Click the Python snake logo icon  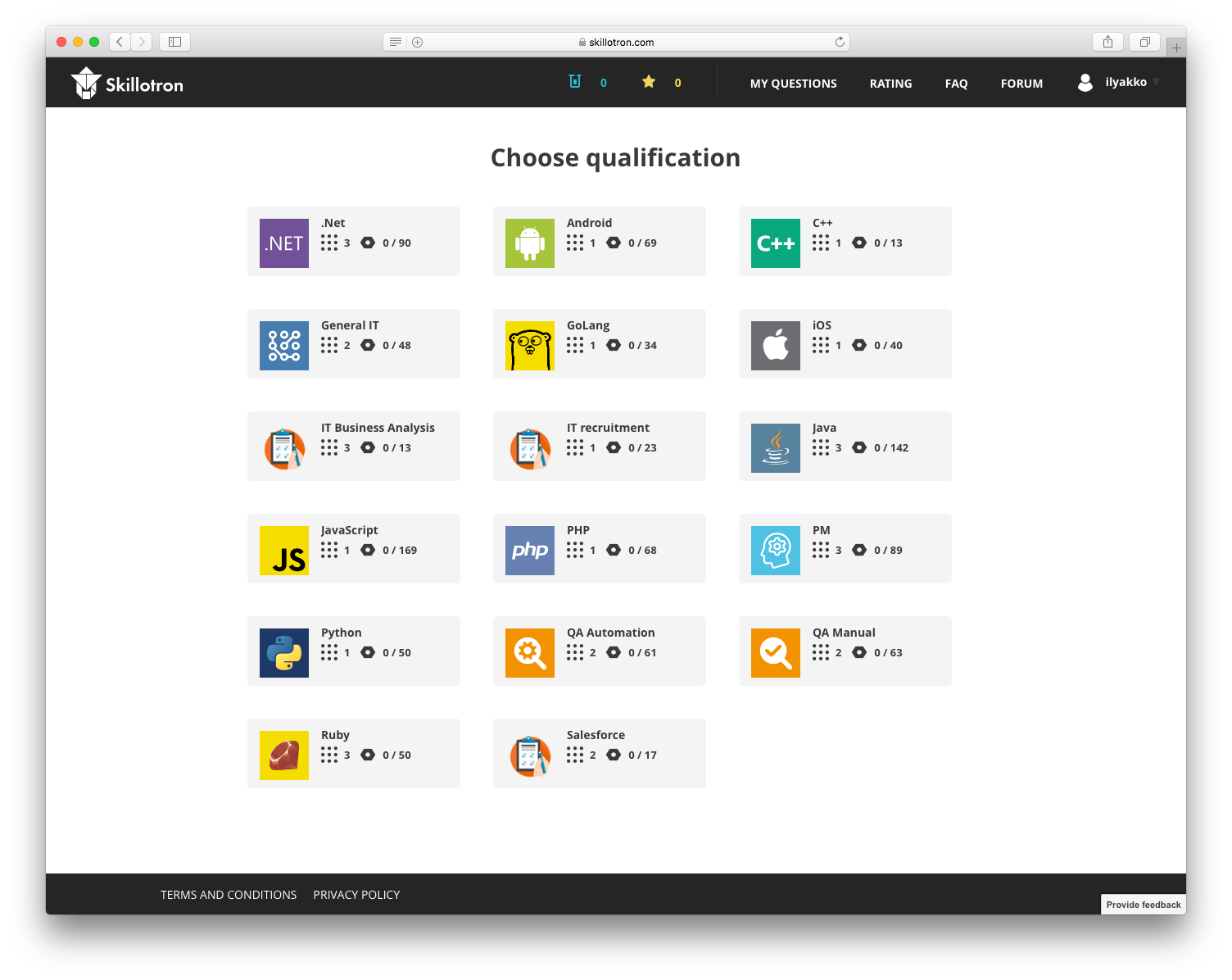[283, 653]
